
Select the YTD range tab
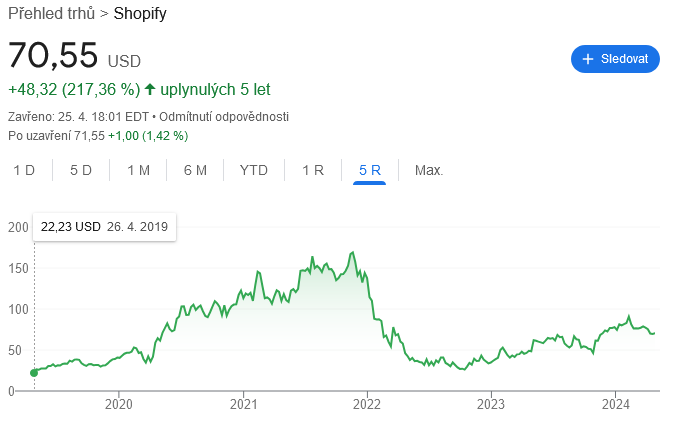254,170
